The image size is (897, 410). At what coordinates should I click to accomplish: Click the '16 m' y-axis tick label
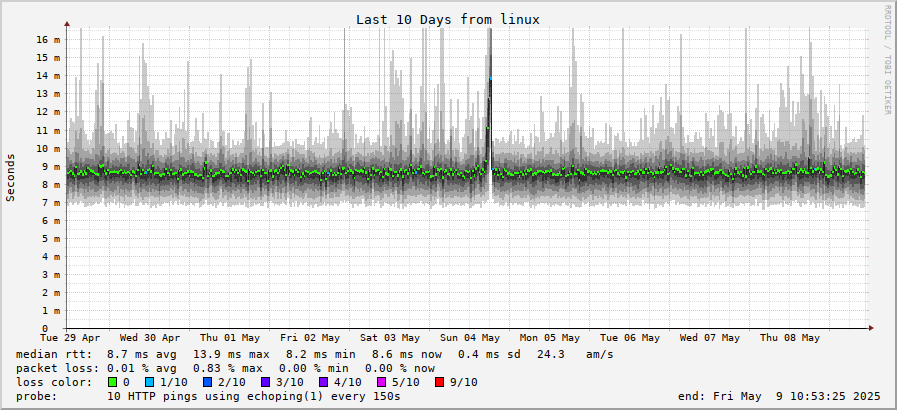click(x=49, y=39)
